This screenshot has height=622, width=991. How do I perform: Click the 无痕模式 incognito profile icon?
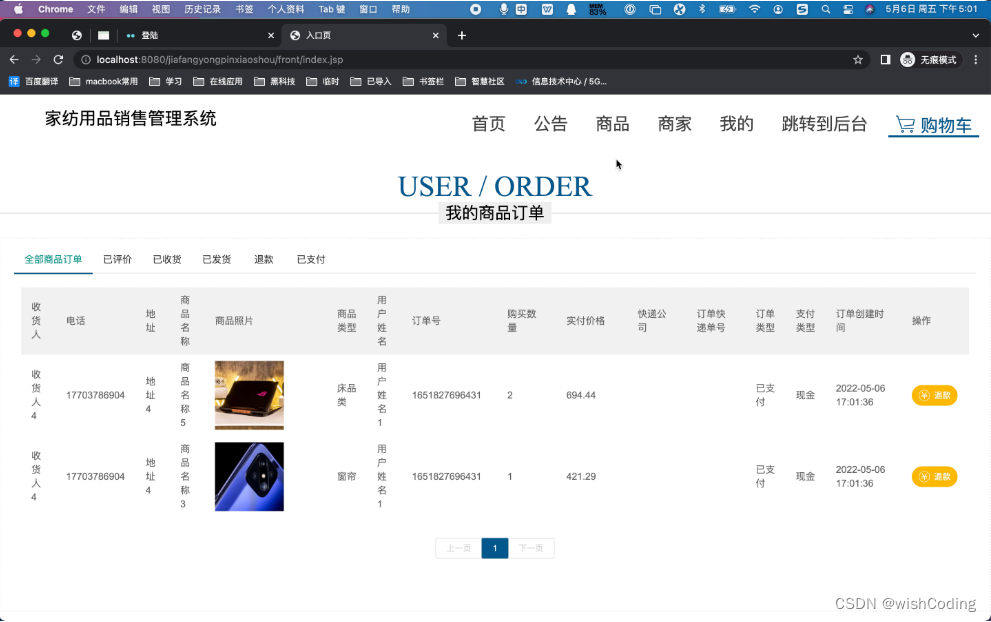pos(906,58)
